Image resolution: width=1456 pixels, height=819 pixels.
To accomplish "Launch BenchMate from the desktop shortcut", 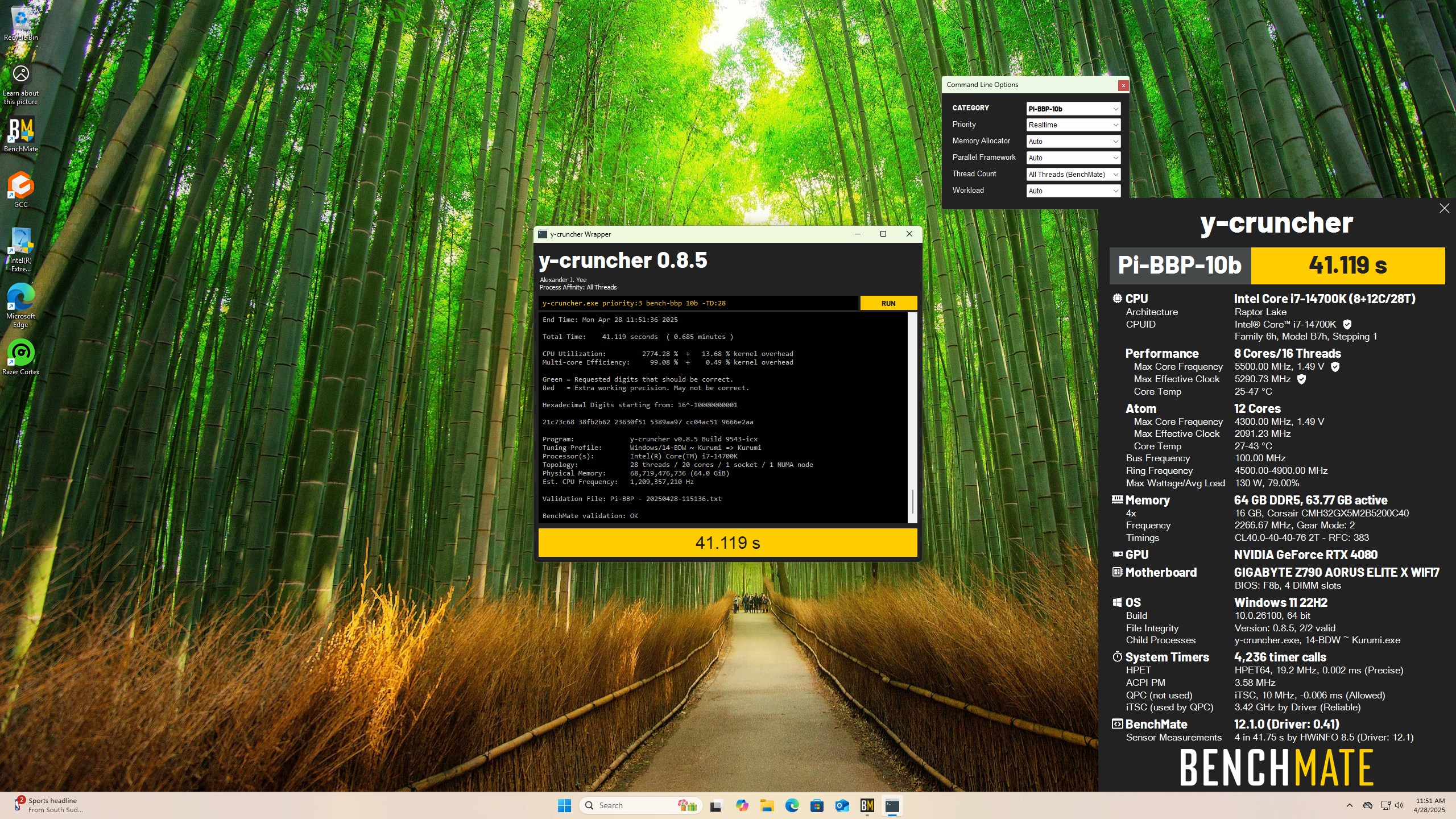I will pyautogui.click(x=20, y=135).
